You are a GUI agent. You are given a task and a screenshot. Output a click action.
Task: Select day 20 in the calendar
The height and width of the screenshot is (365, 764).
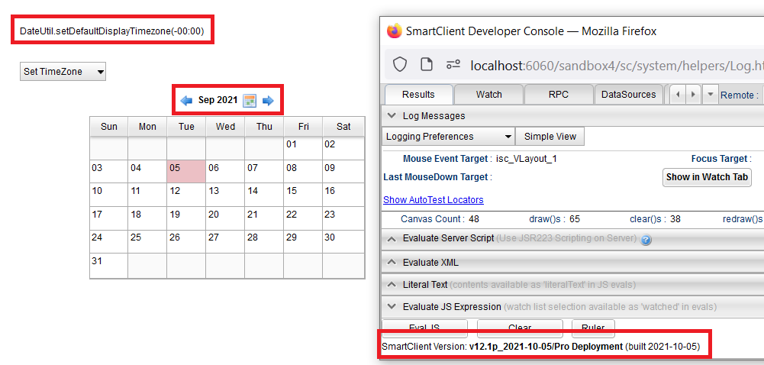225,218
